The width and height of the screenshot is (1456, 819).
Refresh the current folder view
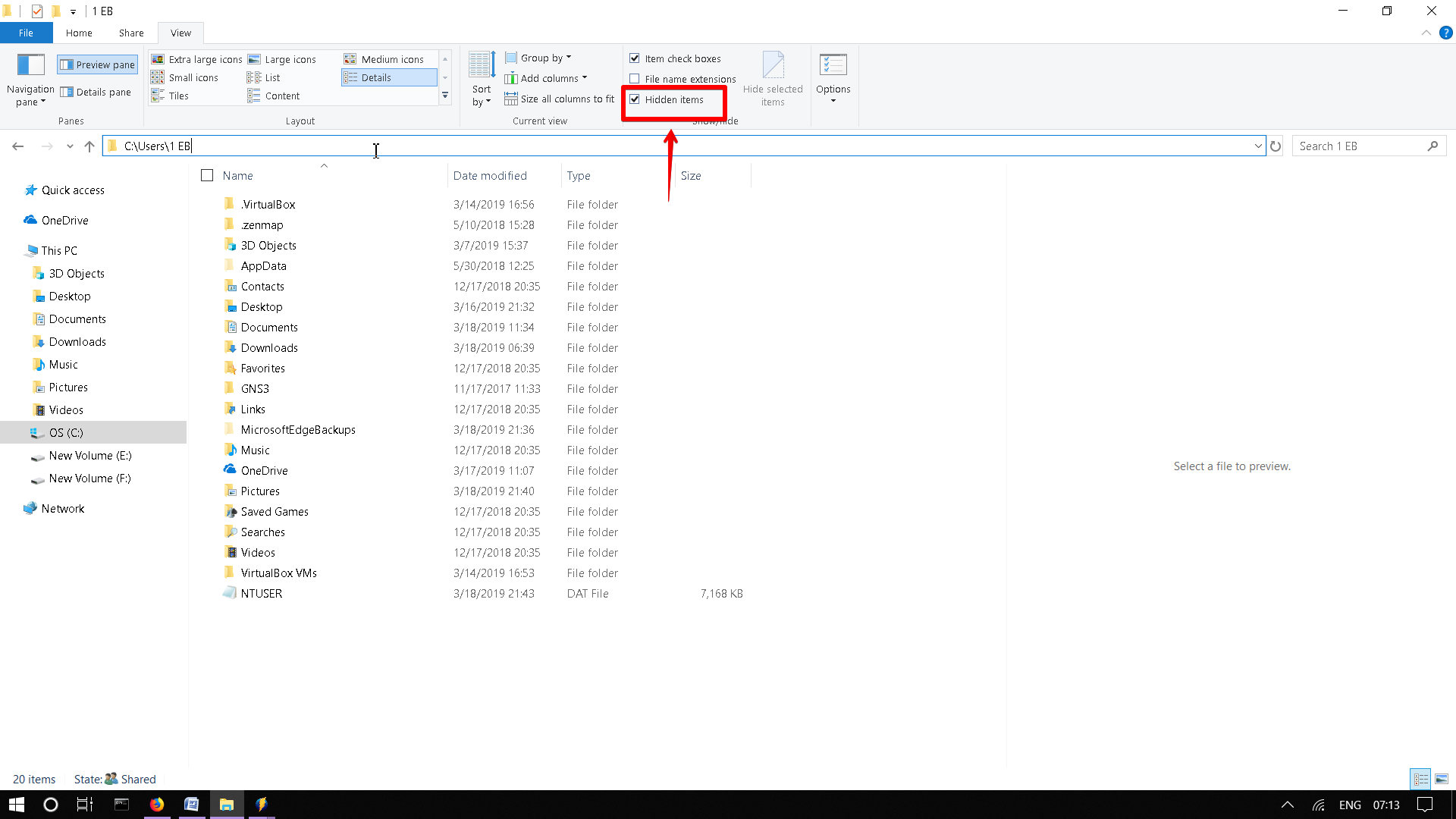point(1276,146)
